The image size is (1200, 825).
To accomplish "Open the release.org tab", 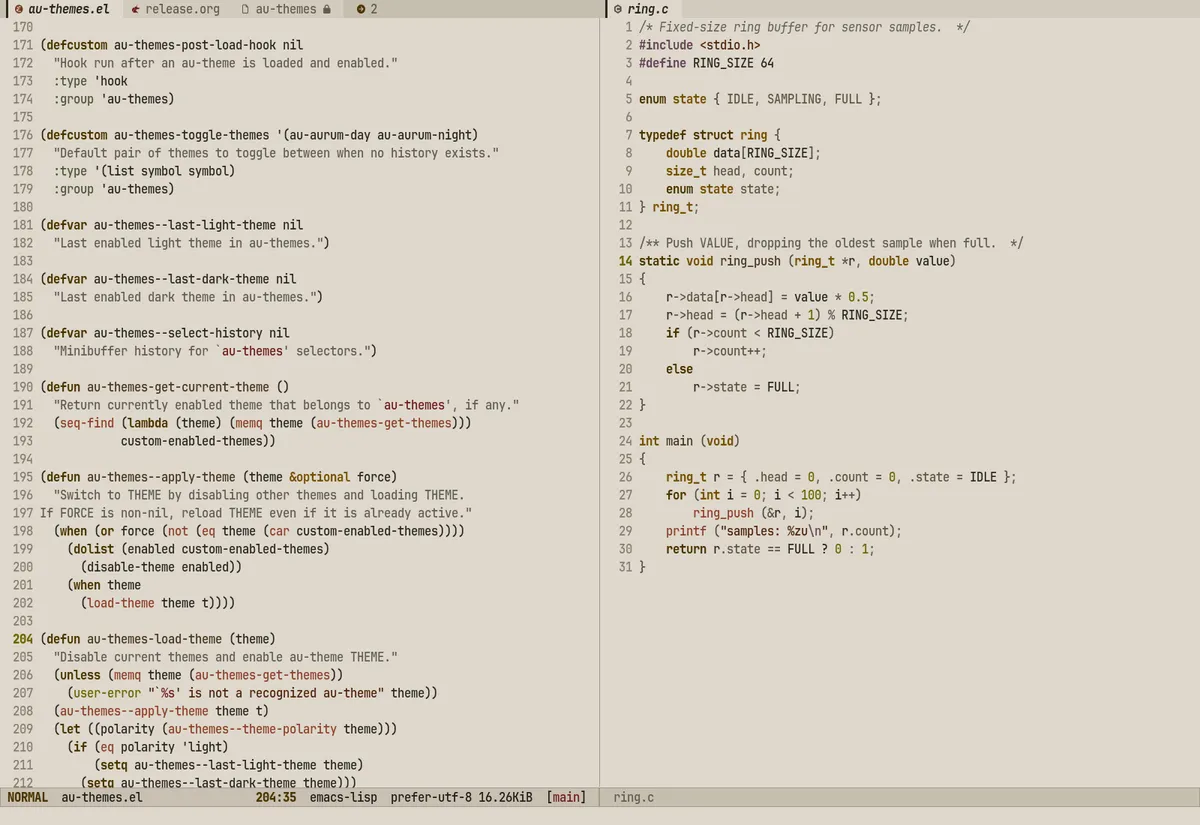I will click(175, 9).
